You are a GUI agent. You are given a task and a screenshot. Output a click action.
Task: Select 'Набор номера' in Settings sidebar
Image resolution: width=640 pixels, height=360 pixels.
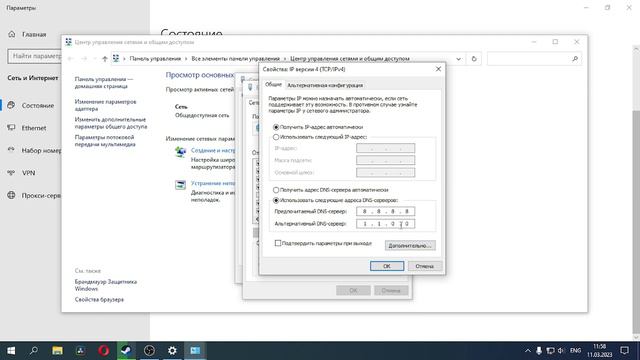coord(41,151)
